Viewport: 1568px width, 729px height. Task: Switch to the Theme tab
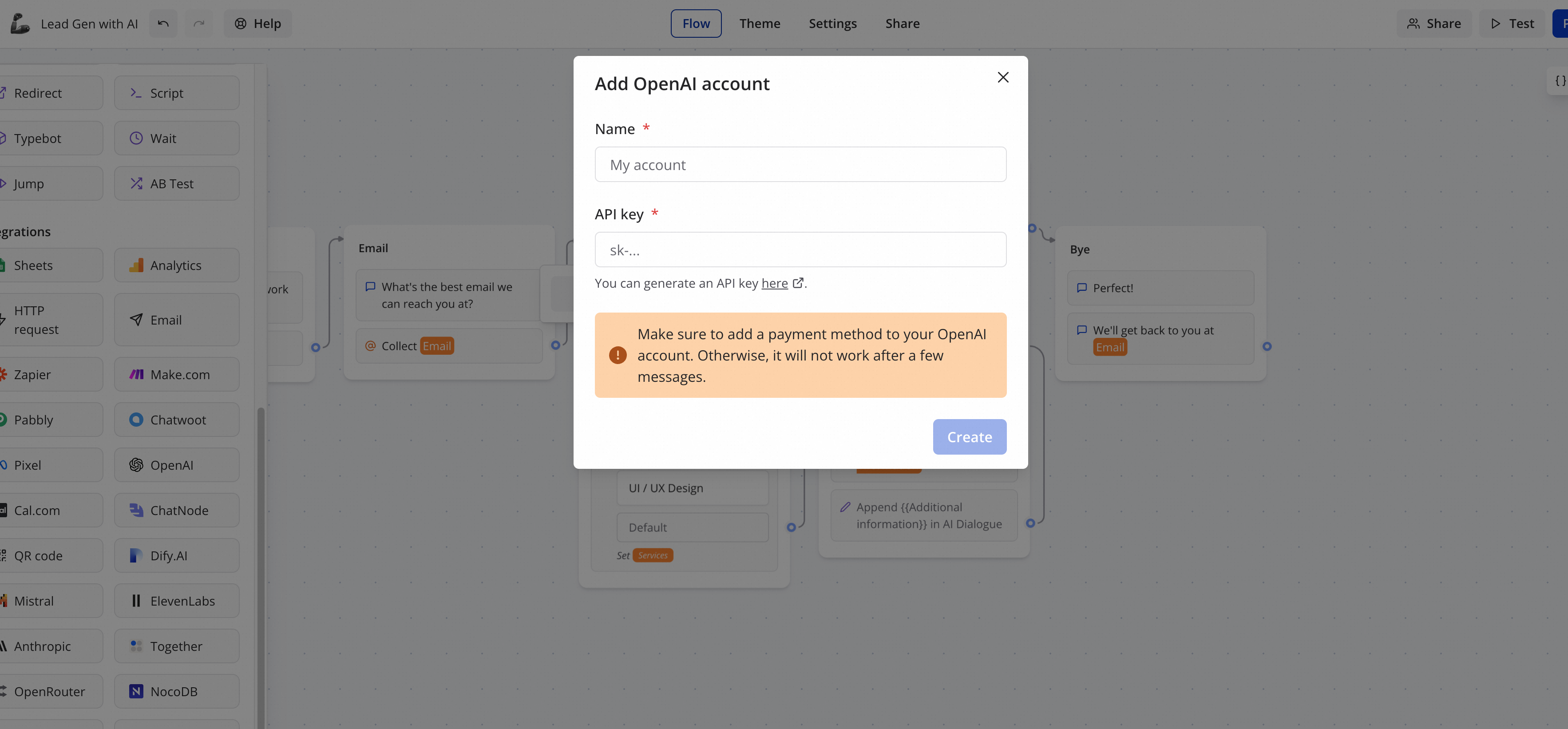759,24
